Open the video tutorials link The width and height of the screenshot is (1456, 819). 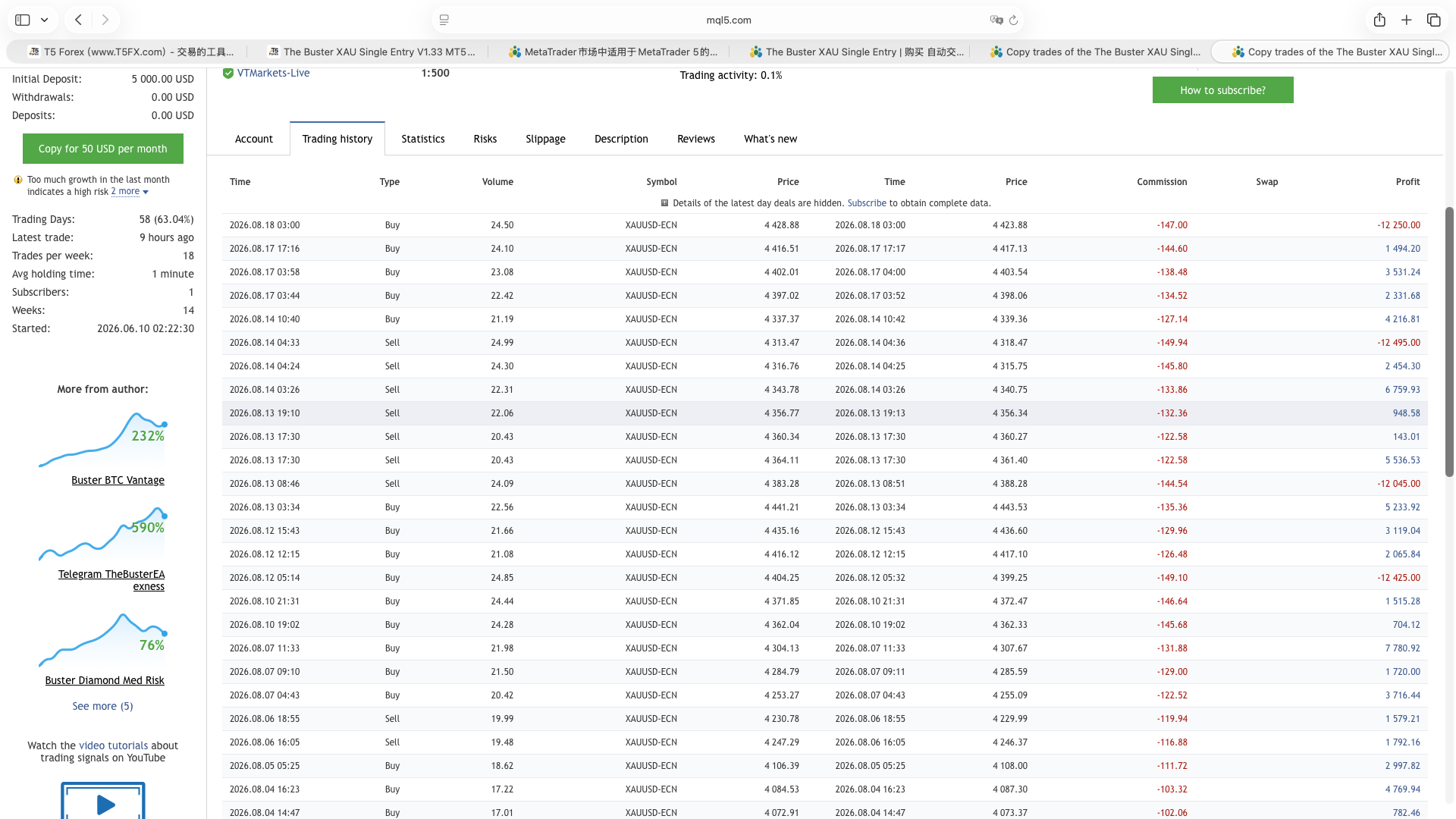pyautogui.click(x=113, y=745)
